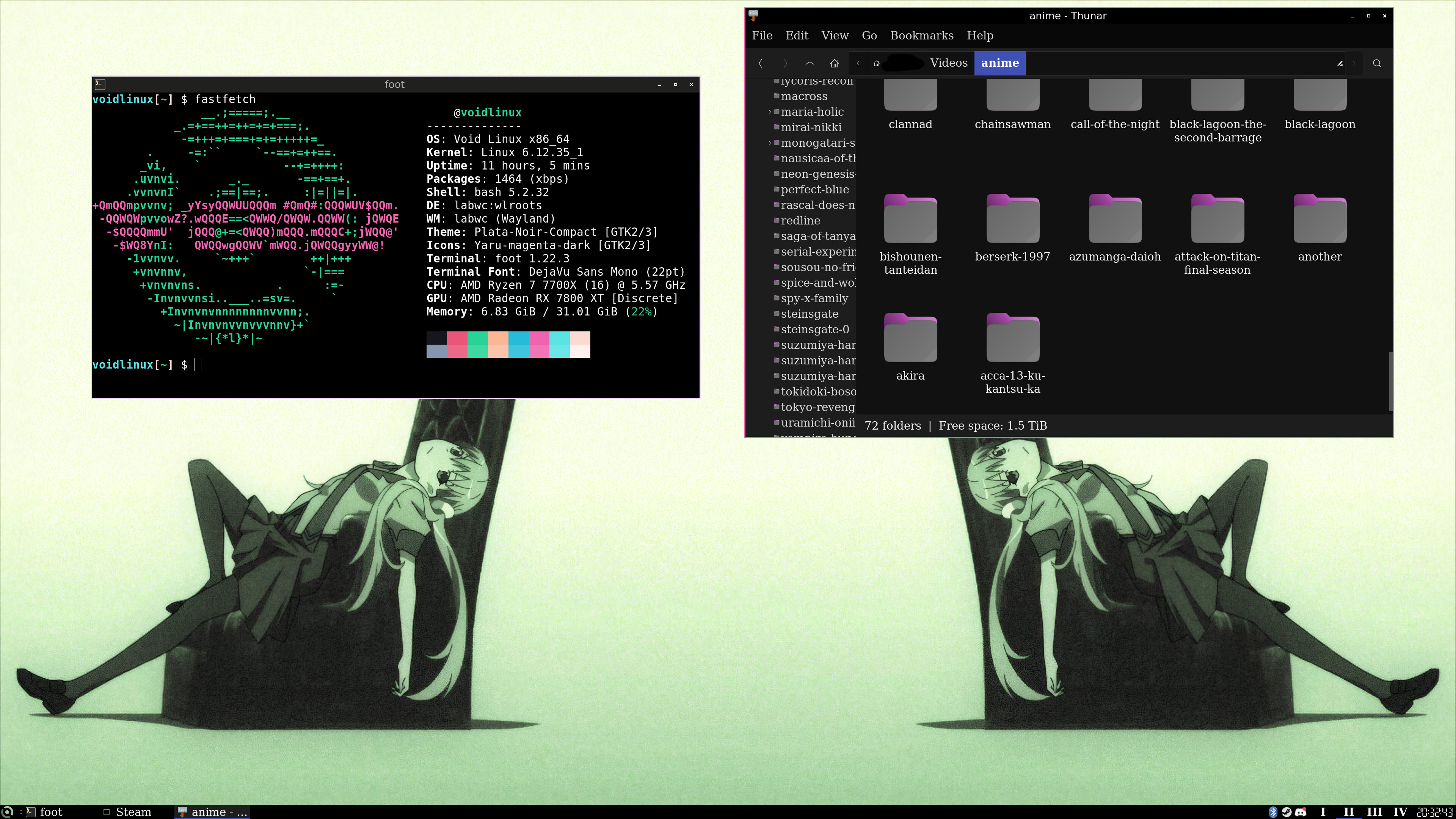Image resolution: width=1456 pixels, height=819 pixels.
Task: Select the chainsawman folder
Action: point(1012,105)
